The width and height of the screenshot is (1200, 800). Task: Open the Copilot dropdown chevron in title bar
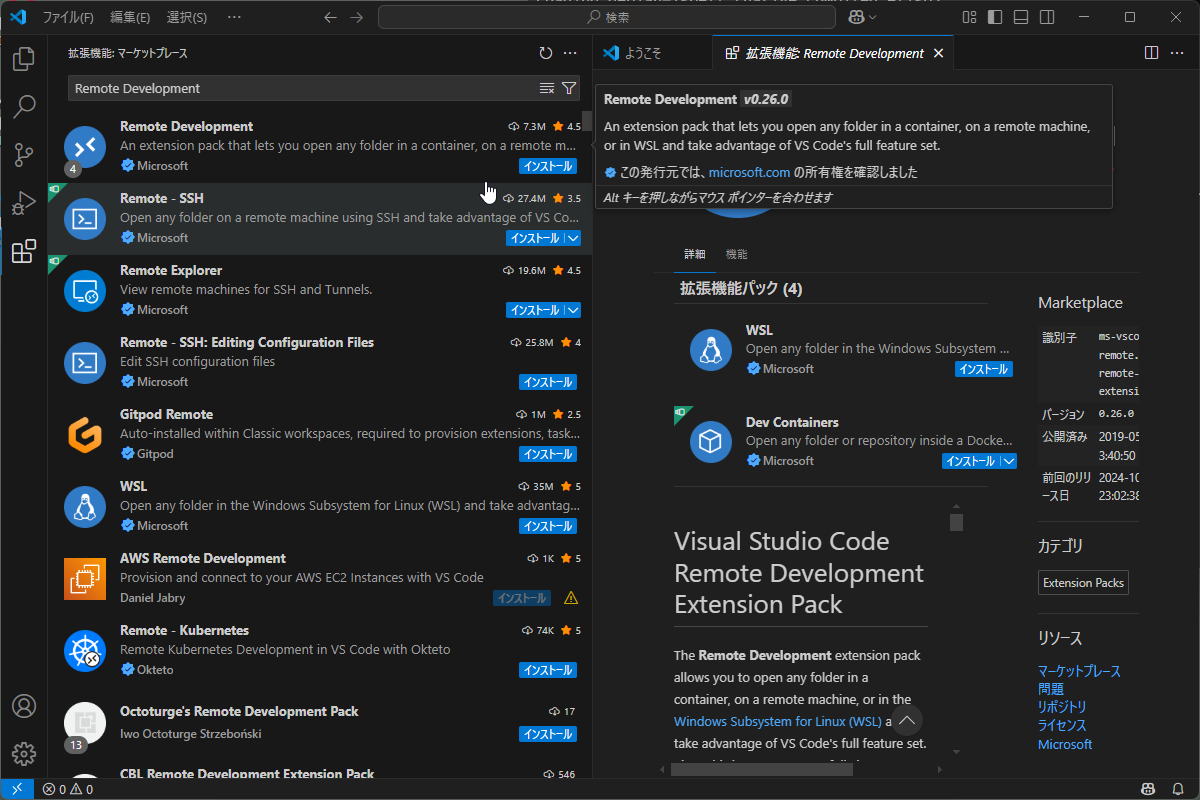873,17
